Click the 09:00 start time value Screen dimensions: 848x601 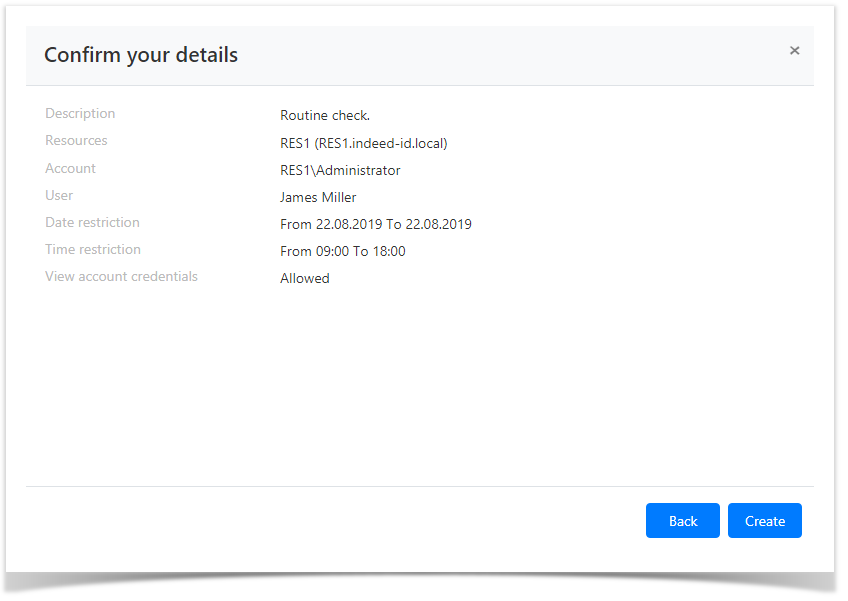[x=333, y=252]
